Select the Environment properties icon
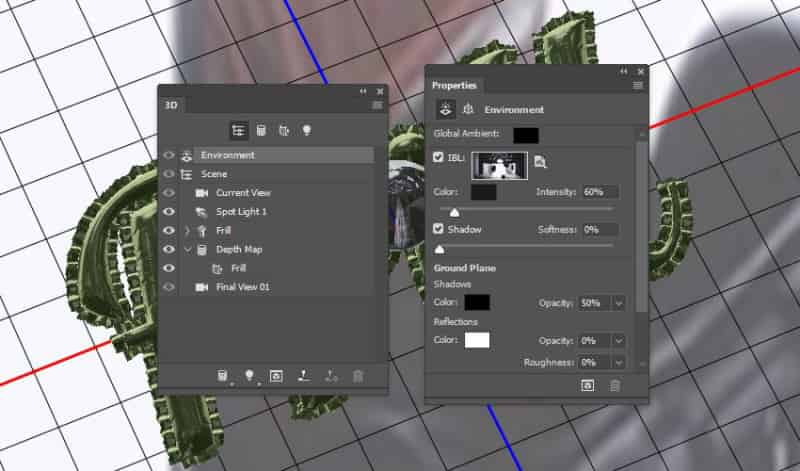 [445, 109]
